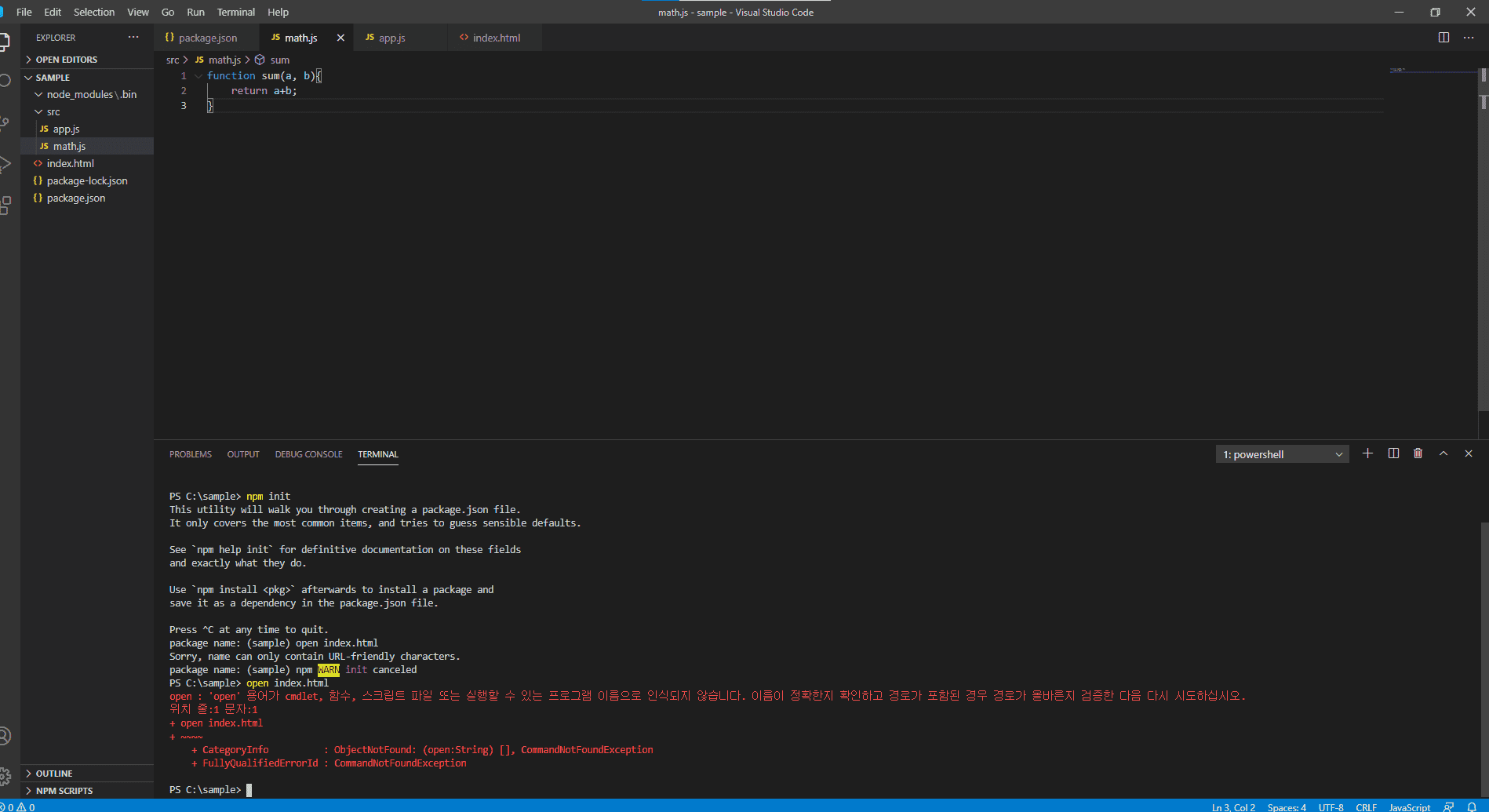Switch to the PROBLEMS panel tab
The width and height of the screenshot is (1489, 812).
click(191, 454)
